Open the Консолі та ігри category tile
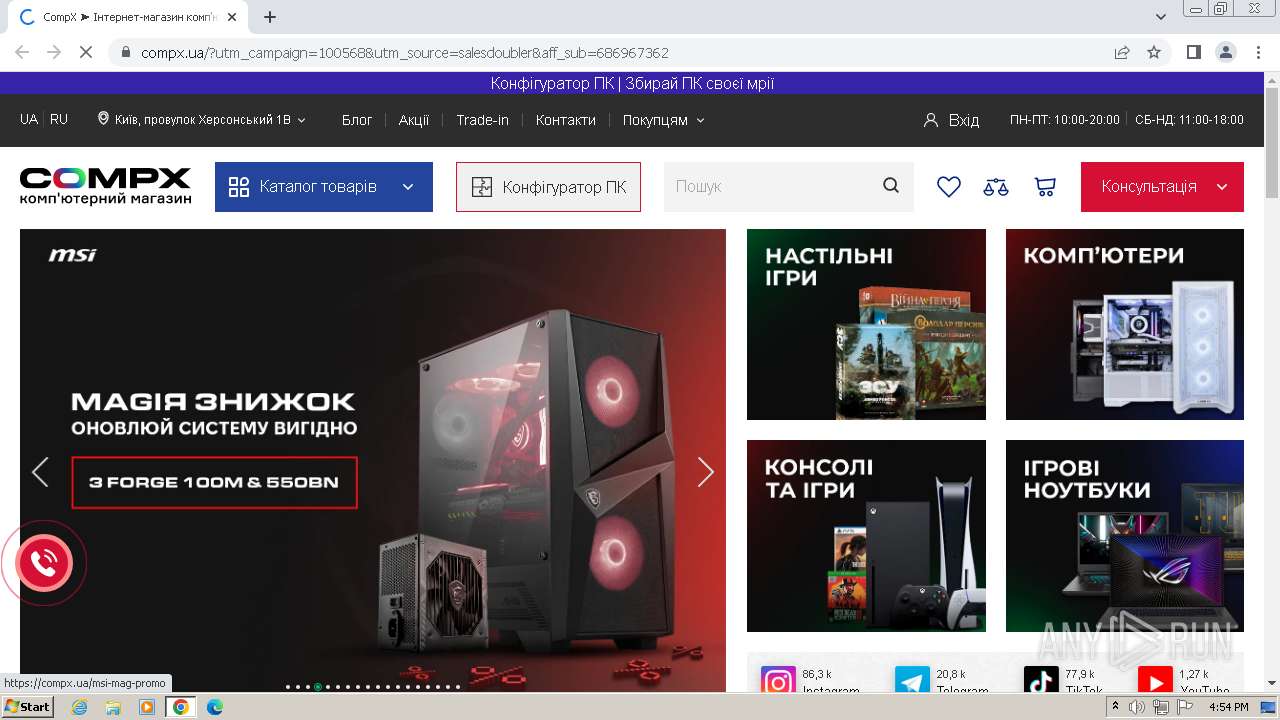 click(x=866, y=536)
